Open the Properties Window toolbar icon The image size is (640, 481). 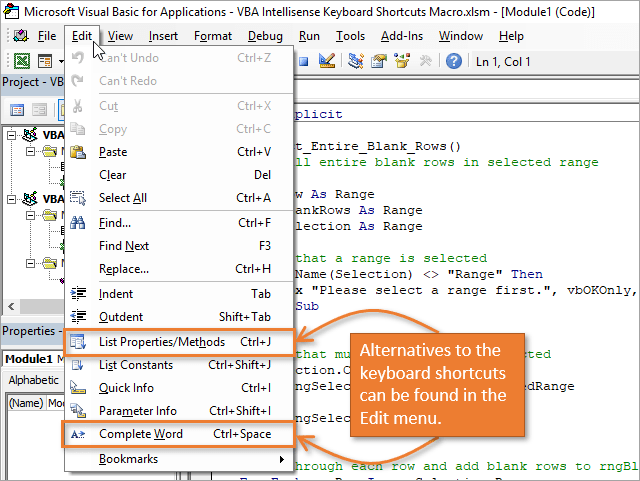[x=378, y=60]
